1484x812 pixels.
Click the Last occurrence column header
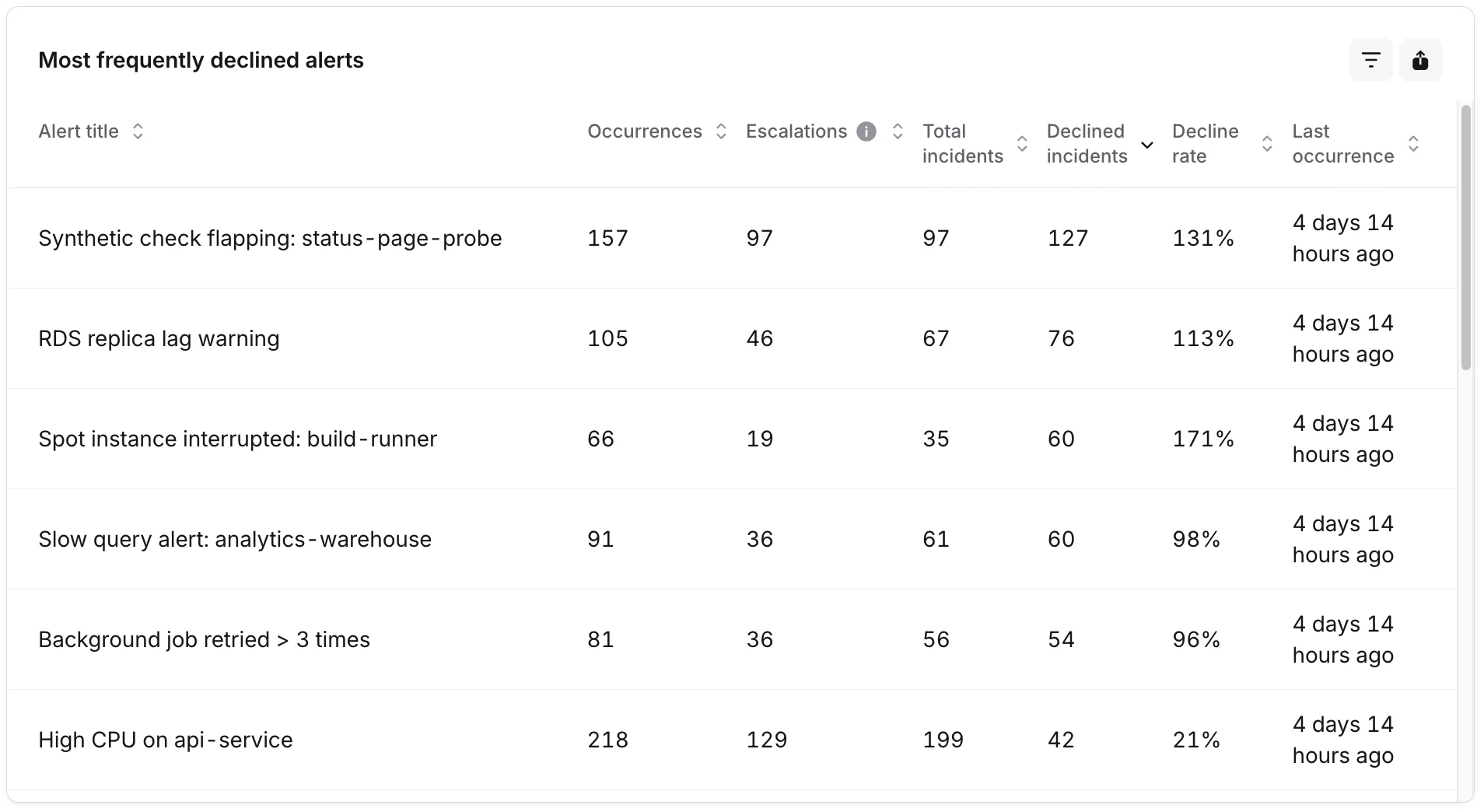pos(1343,144)
